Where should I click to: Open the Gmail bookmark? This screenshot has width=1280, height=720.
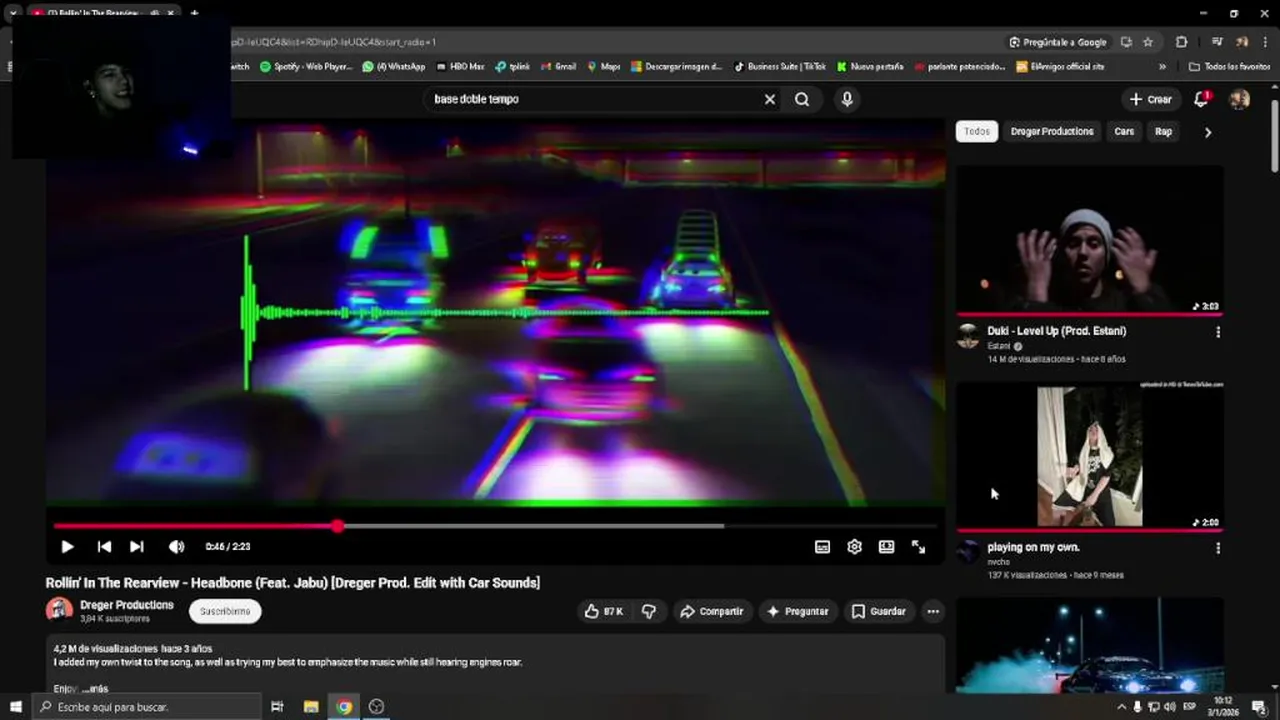(559, 67)
